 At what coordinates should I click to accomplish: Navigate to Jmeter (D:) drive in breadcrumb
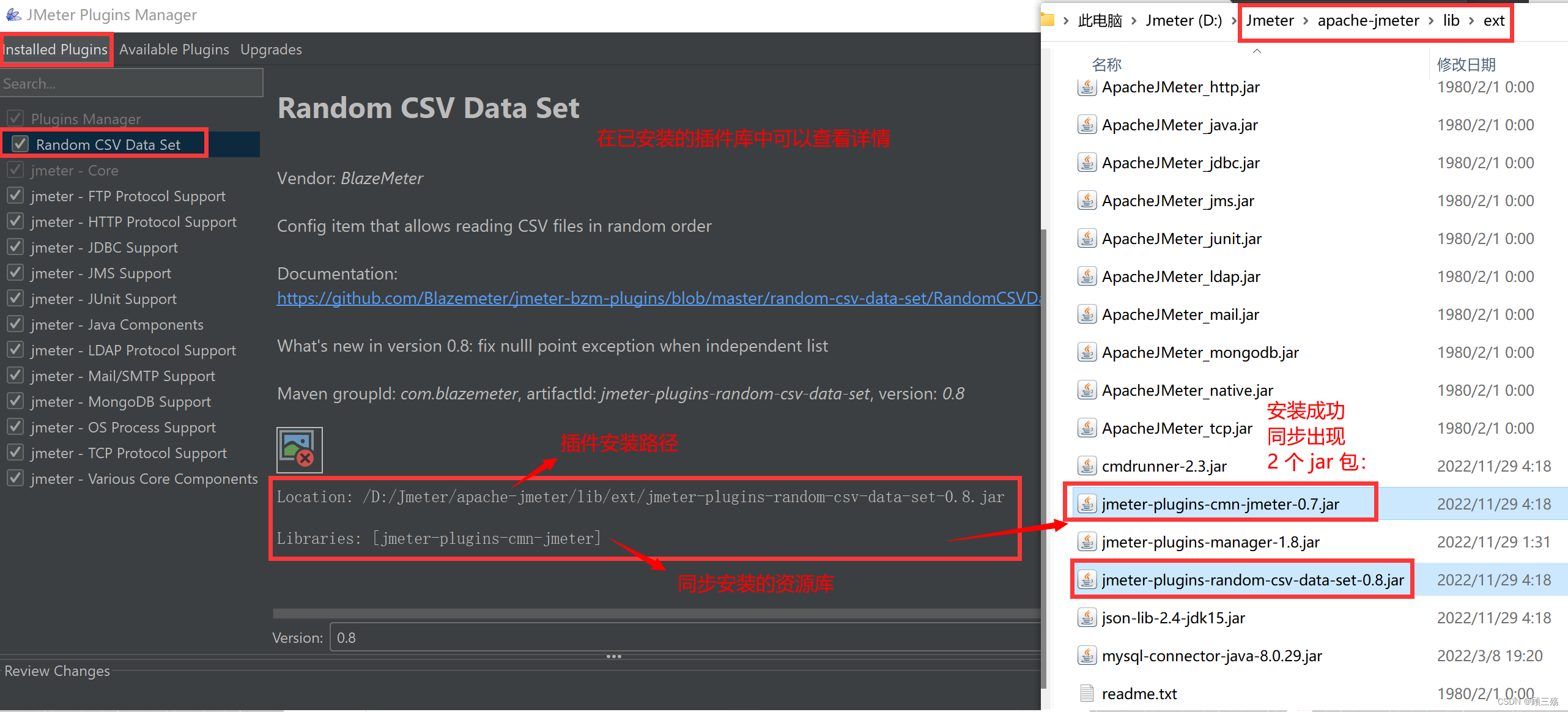tap(1184, 21)
